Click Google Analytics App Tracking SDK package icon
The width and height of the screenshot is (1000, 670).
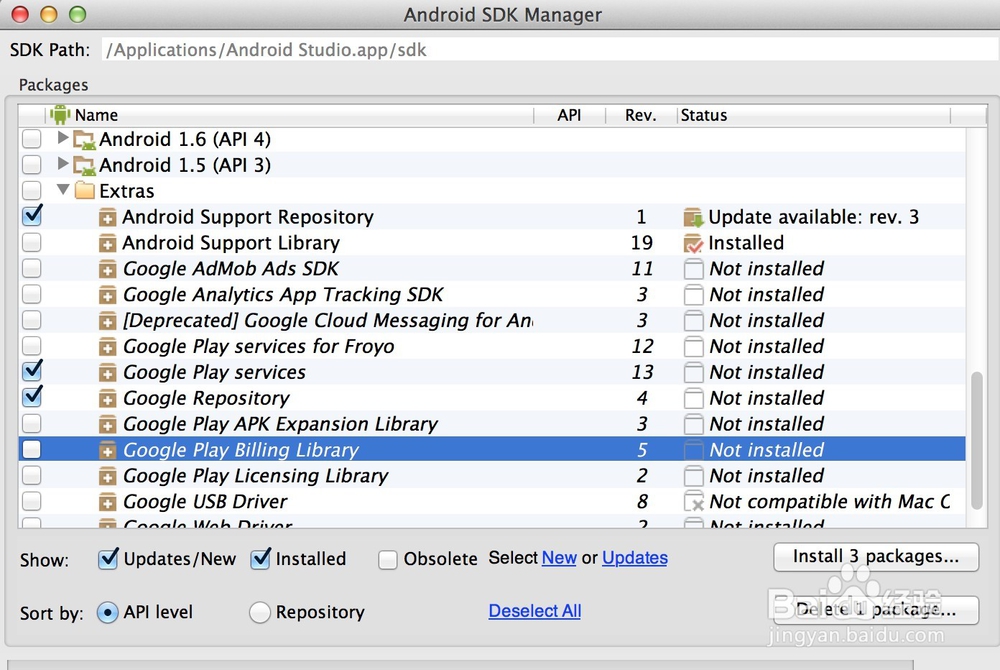coord(107,295)
